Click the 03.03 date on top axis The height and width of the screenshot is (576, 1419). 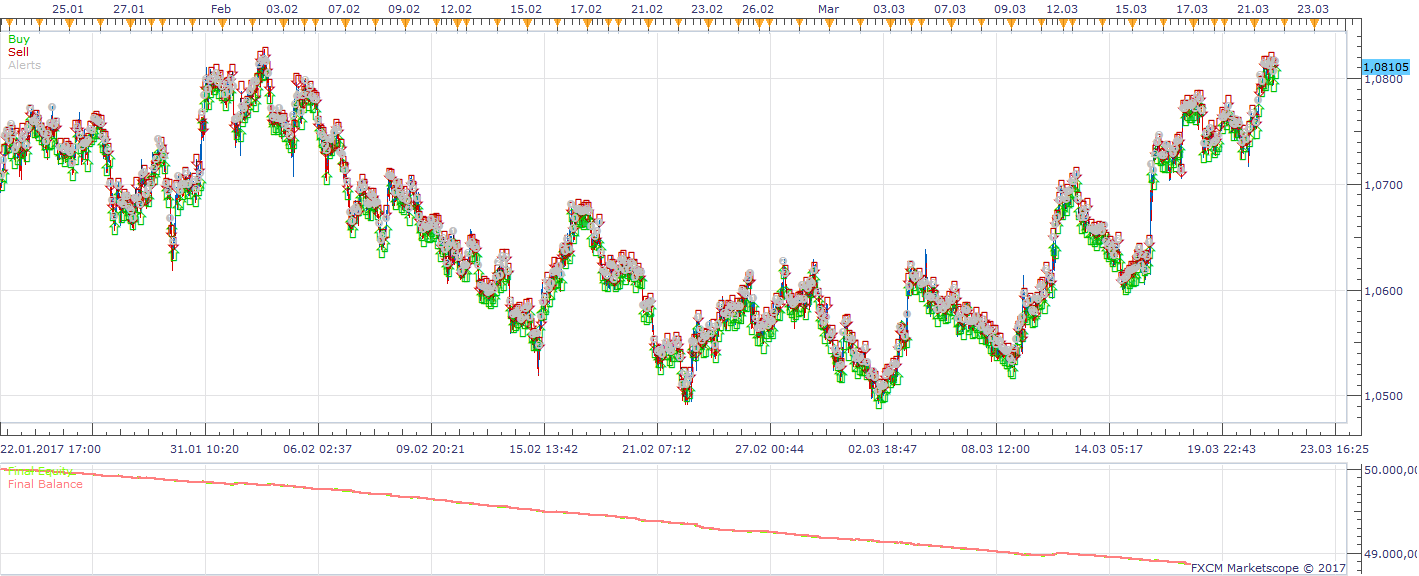click(889, 8)
